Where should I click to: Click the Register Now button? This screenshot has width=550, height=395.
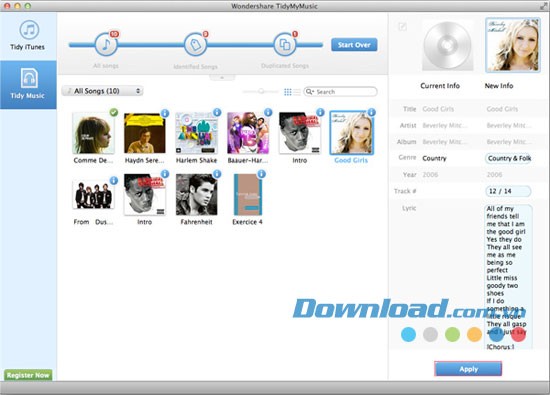[x=28, y=375]
